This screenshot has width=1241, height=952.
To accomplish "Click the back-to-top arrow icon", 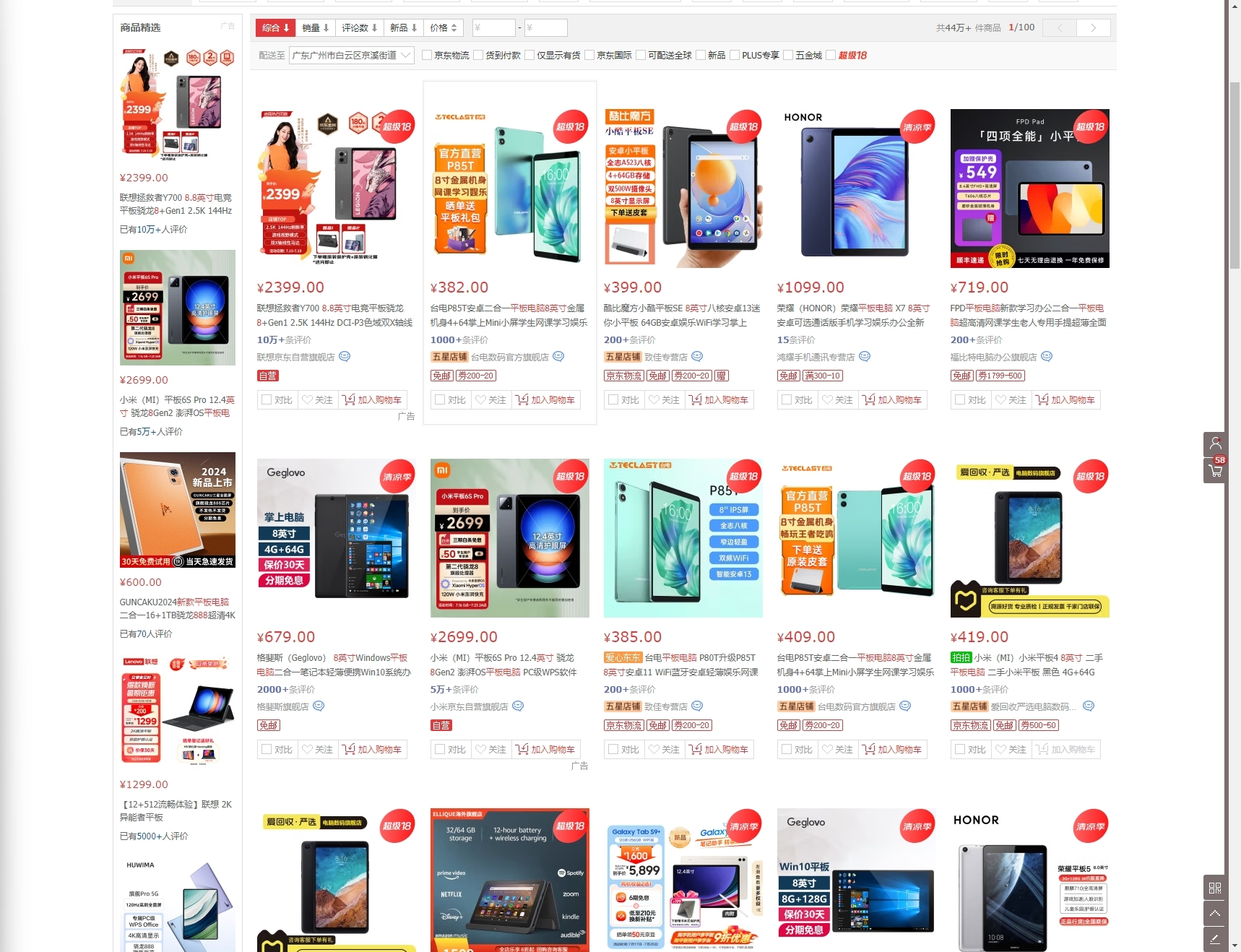I will pyautogui.click(x=1215, y=913).
